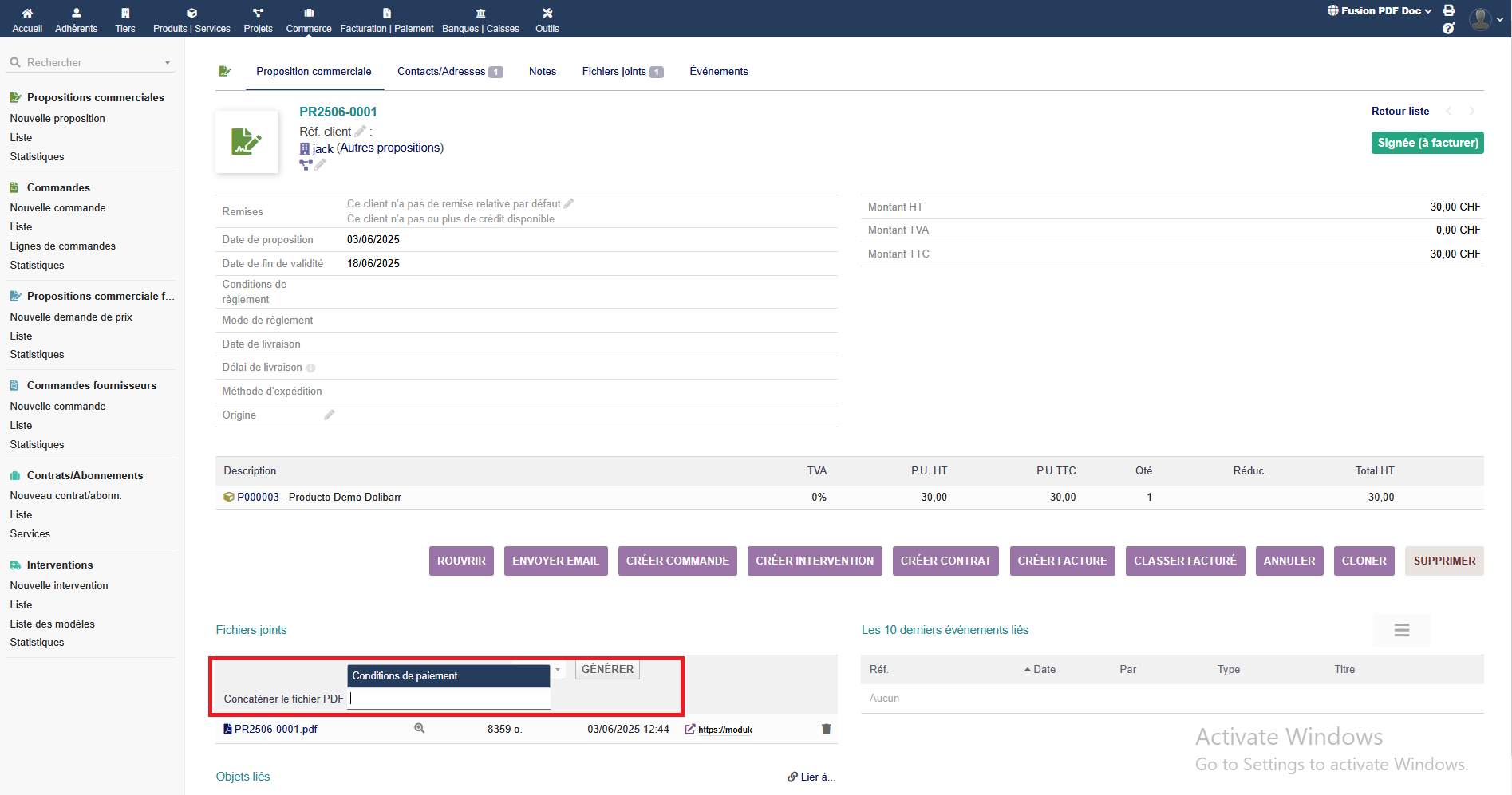This screenshot has width=1512, height=795.
Task: Open the Outils tools menu
Action: pyautogui.click(x=547, y=19)
